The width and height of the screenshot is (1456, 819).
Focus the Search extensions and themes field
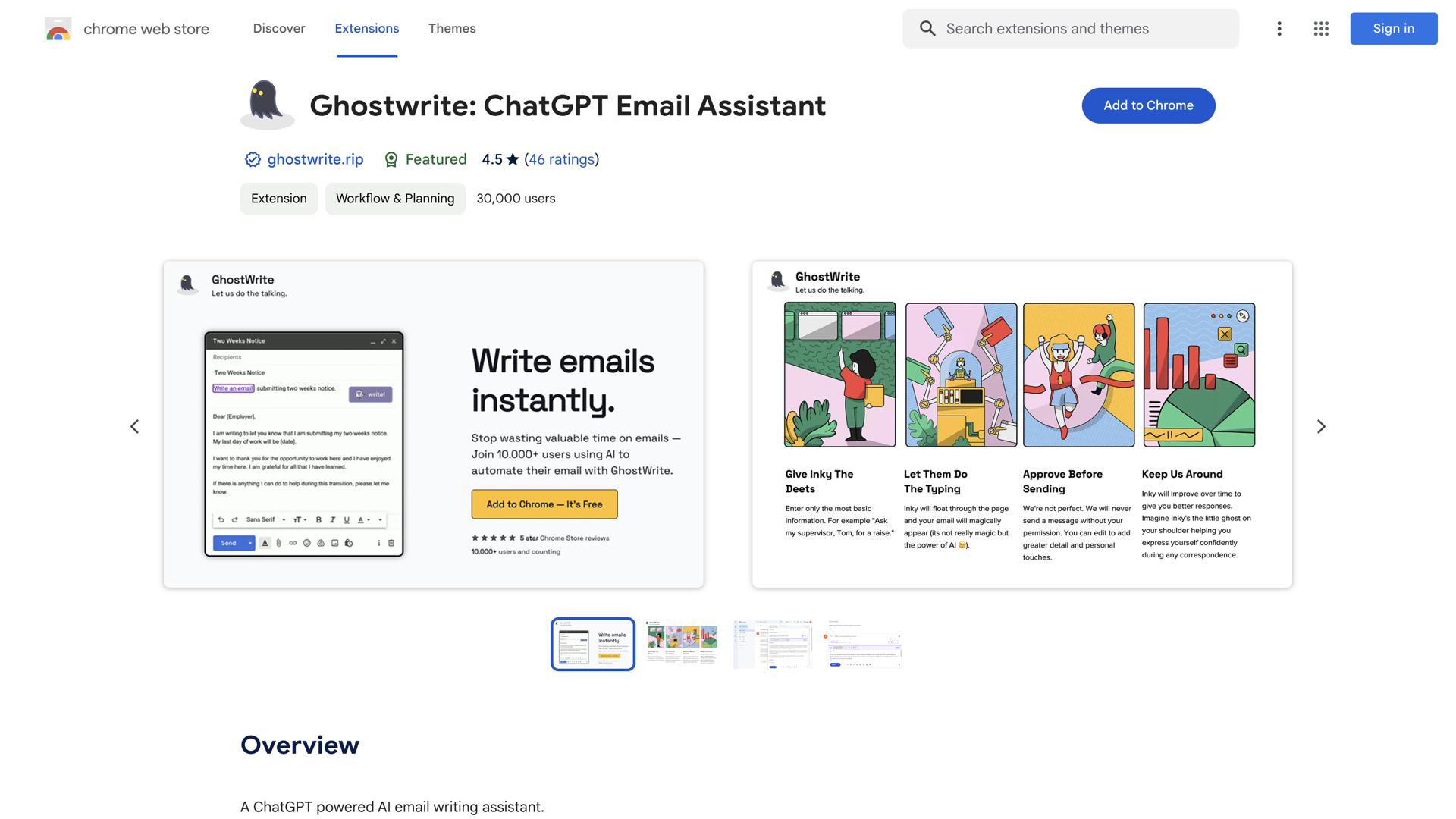tap(1084, 29)
